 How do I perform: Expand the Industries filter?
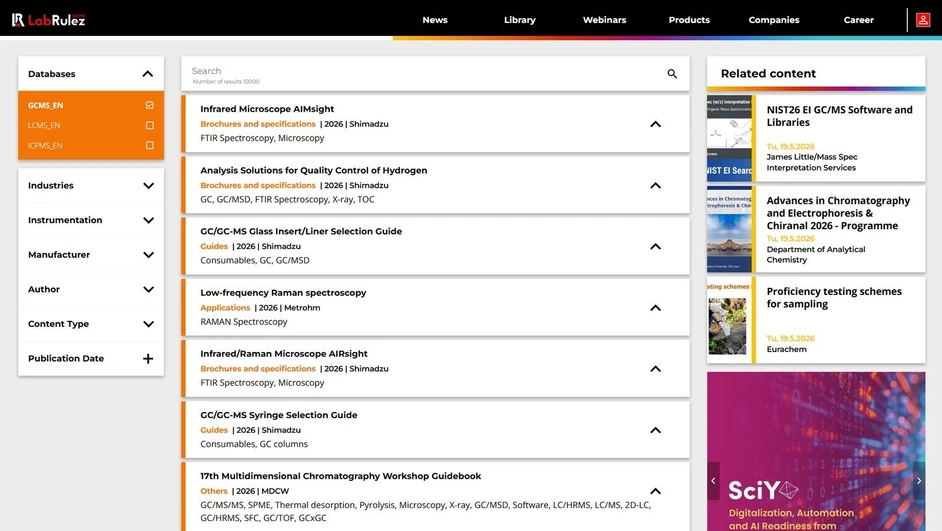pyautogui.click(x=148, y=186)
